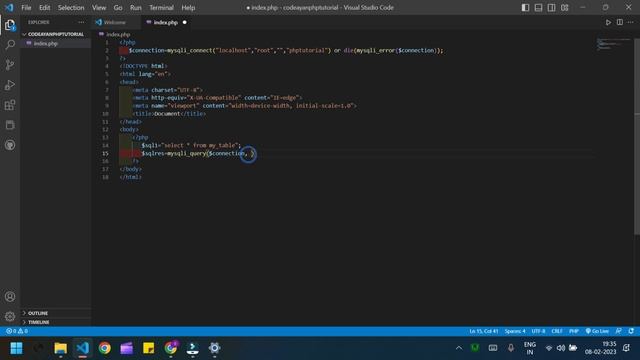Open the View menu
Viewport: 640px width, 360px height.
99,8
